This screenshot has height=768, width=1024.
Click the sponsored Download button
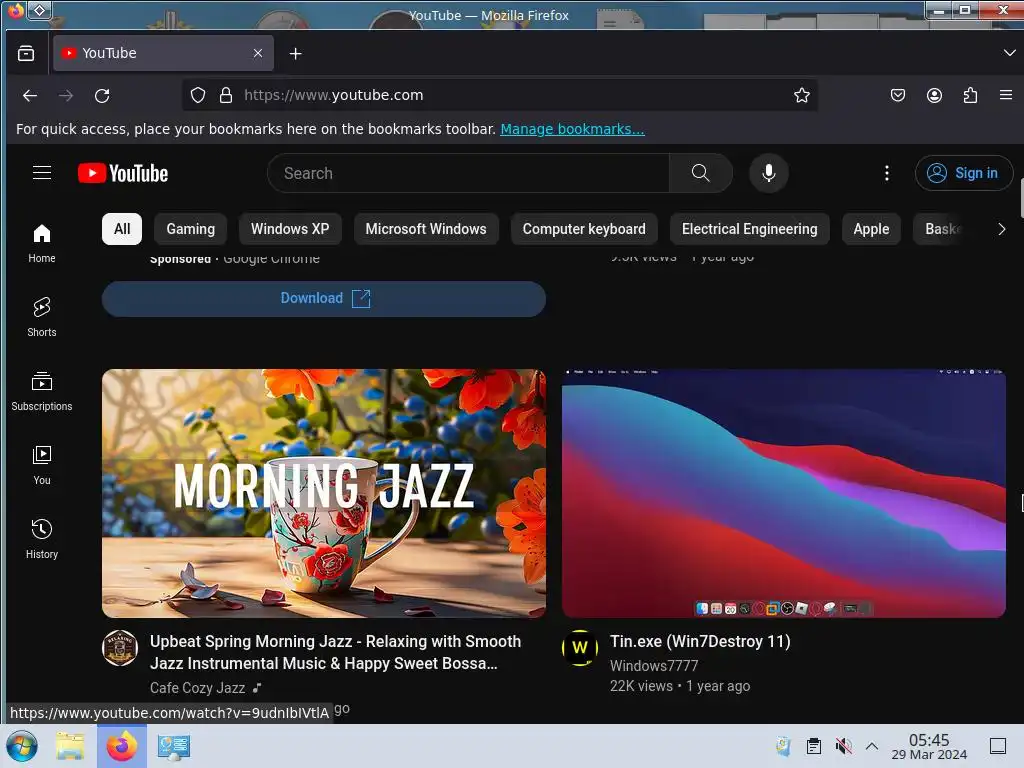pos(324,298)
